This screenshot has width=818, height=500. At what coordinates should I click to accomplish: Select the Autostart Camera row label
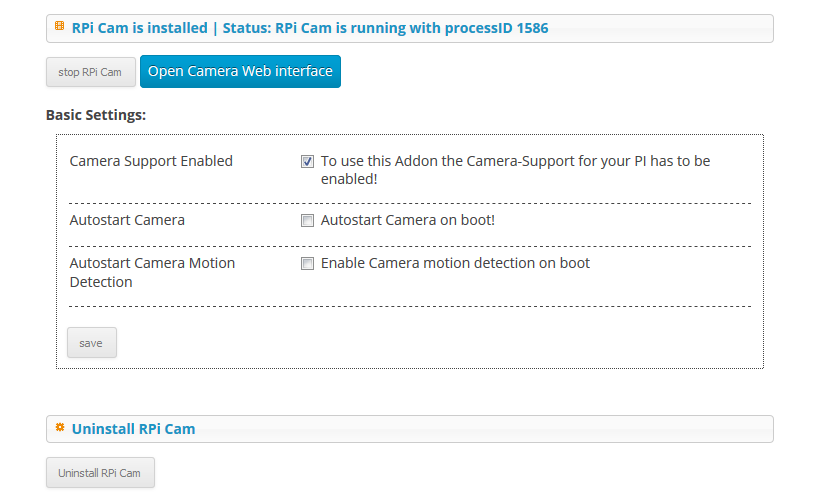[127, 220]
